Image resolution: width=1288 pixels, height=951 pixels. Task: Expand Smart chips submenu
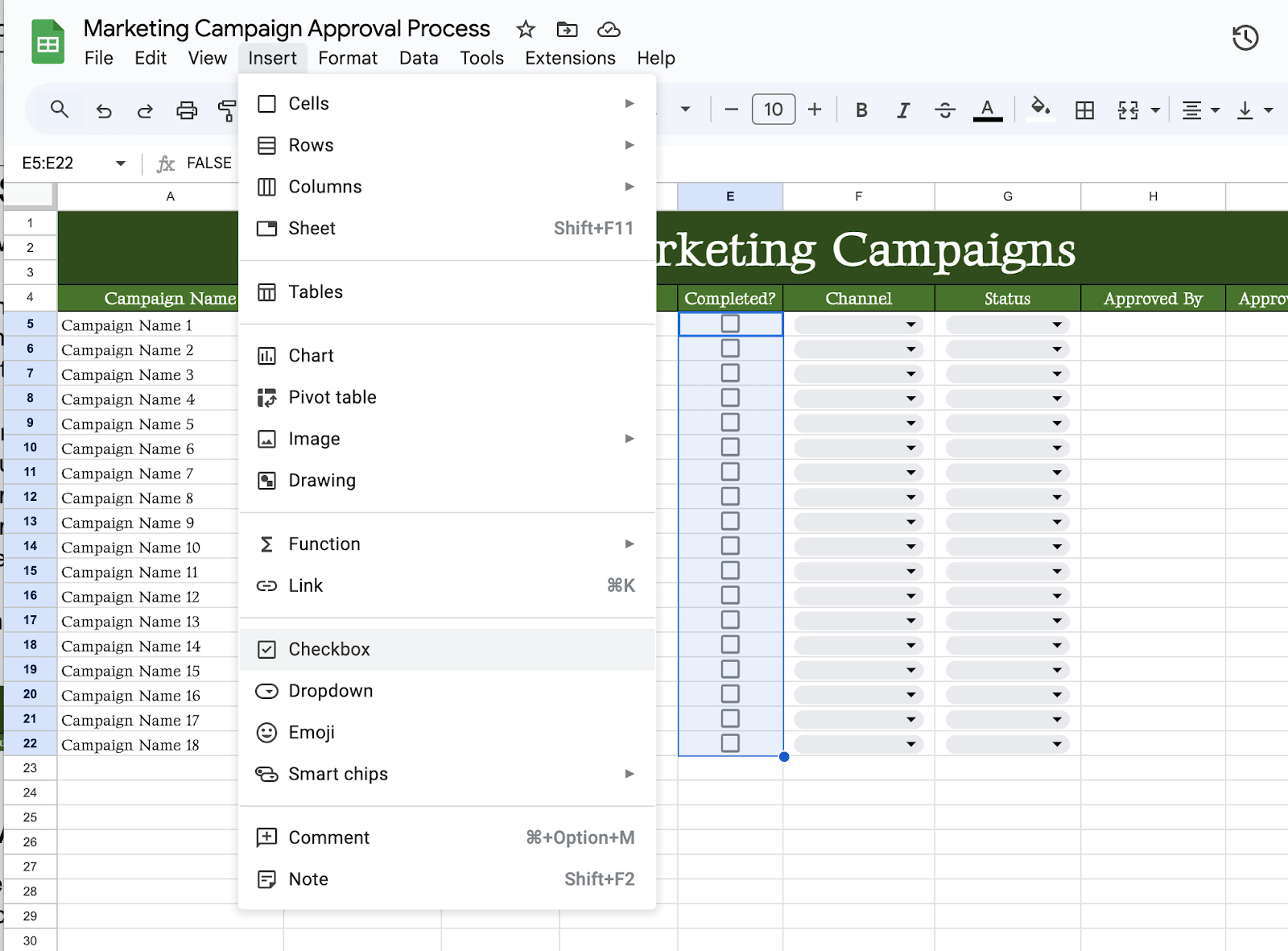(447, 774)
